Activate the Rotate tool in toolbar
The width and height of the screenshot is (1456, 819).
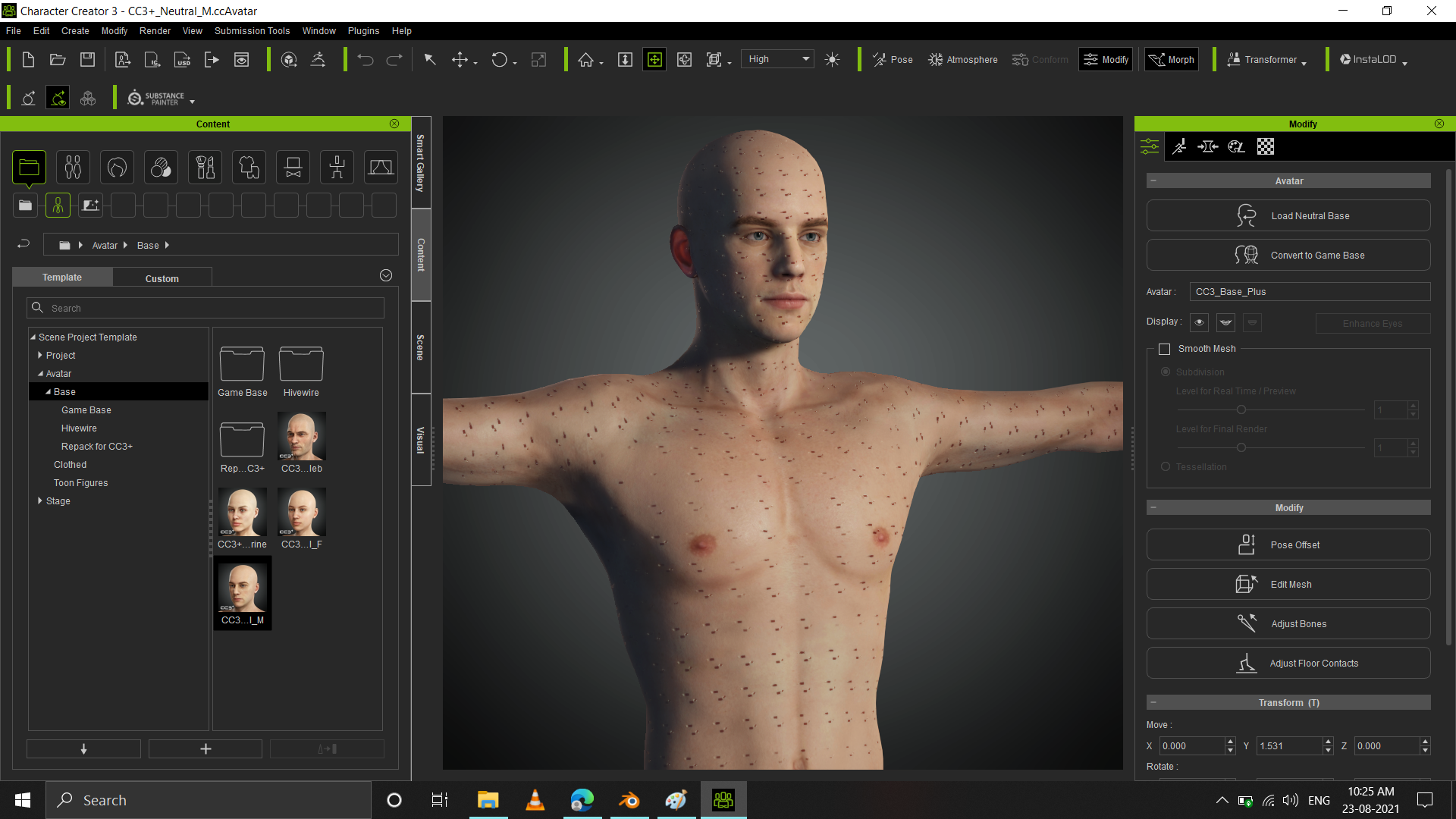(x=500, y=60)
